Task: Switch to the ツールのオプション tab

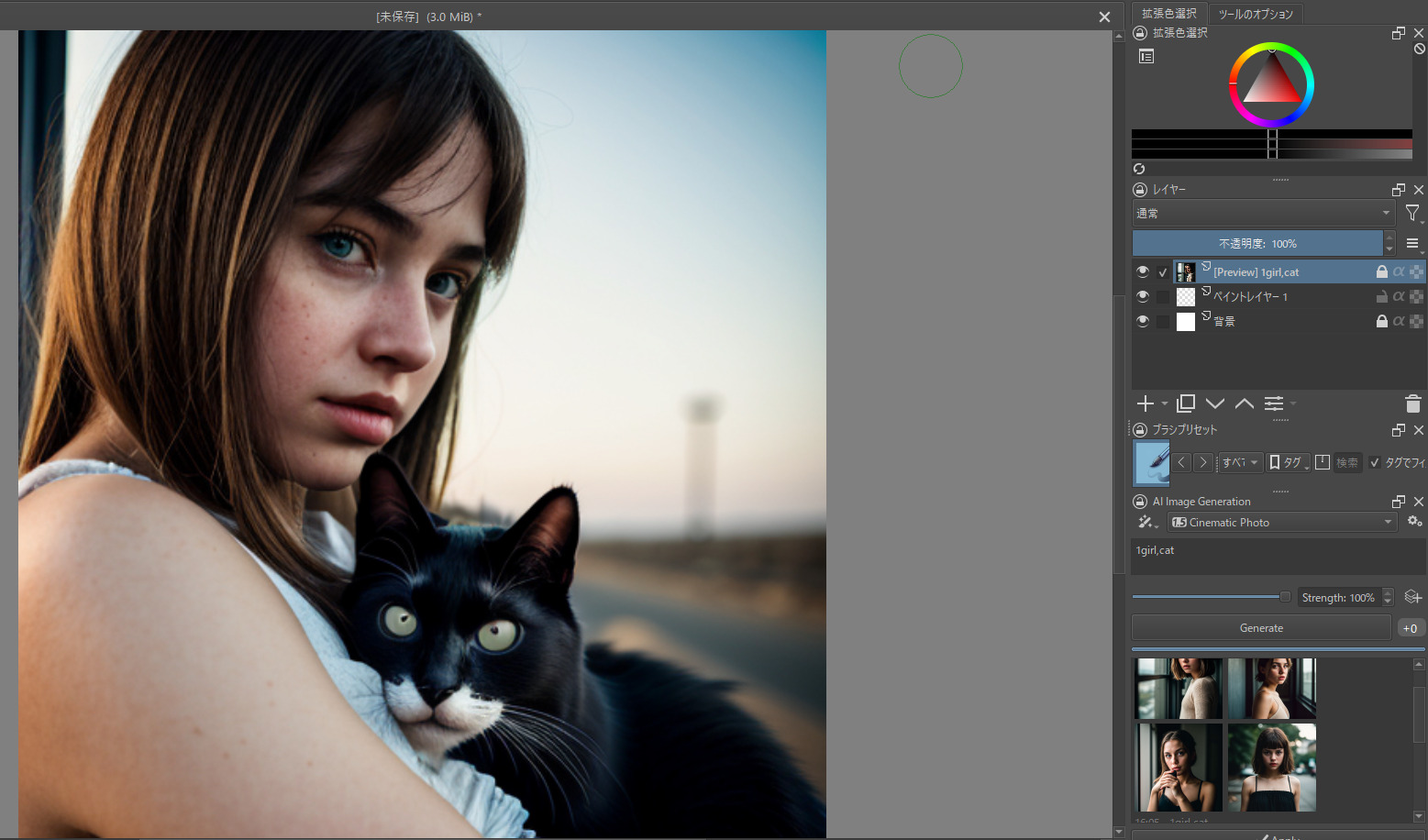Action: coord(1255,14)
